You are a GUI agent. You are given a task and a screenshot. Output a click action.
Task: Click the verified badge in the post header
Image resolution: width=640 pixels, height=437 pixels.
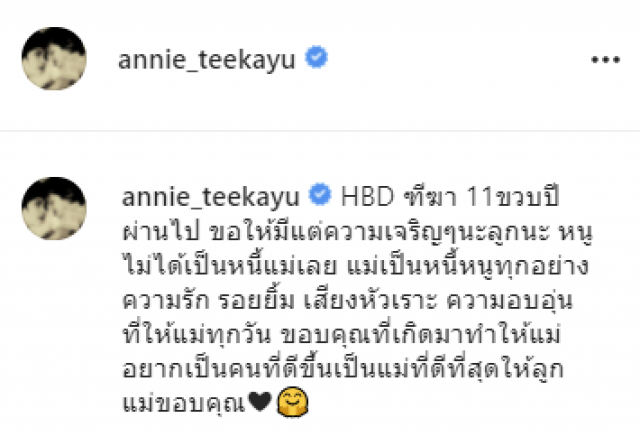point(316,57)
